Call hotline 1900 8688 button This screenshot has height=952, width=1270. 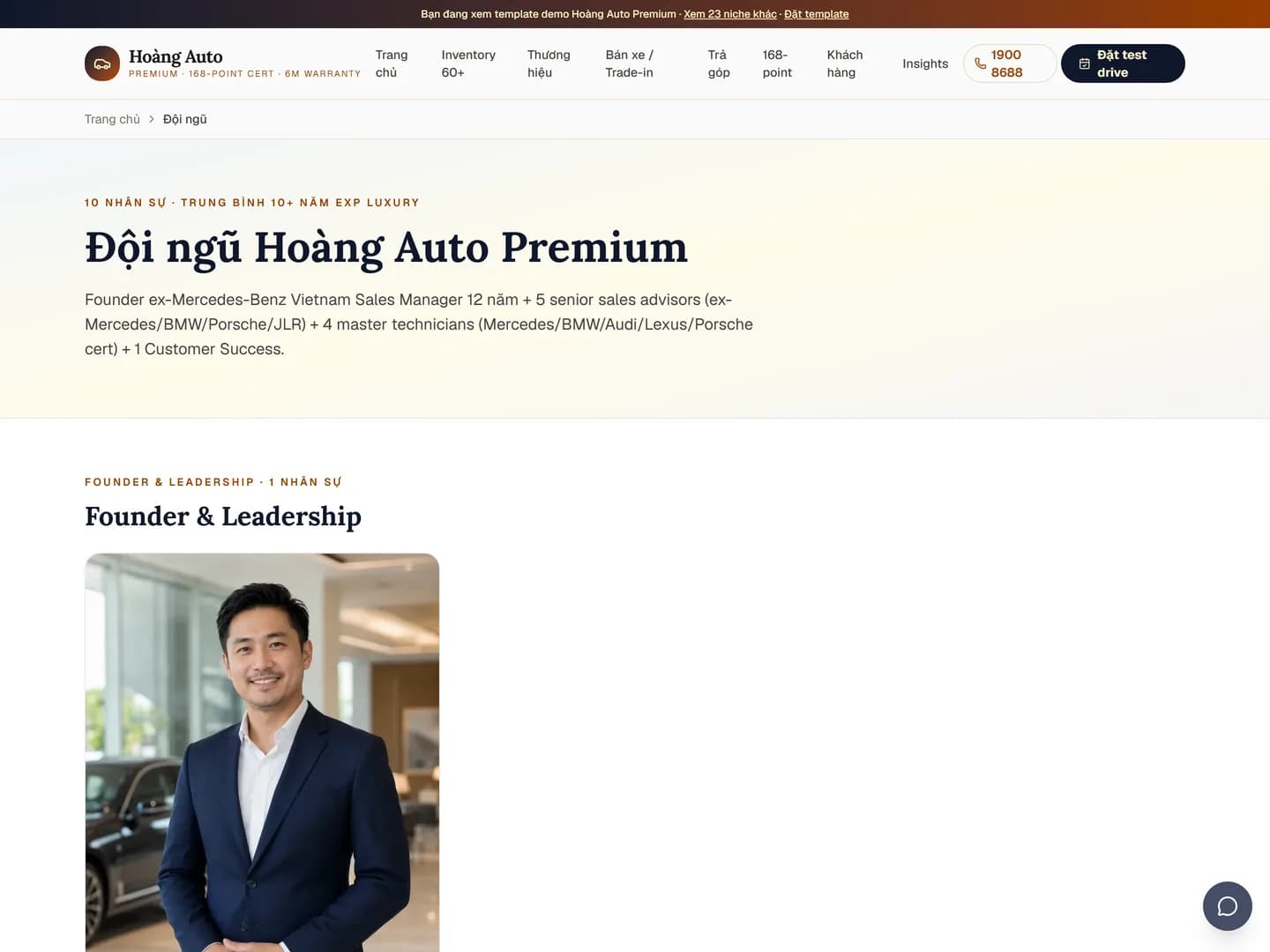tap(1010, 63)
